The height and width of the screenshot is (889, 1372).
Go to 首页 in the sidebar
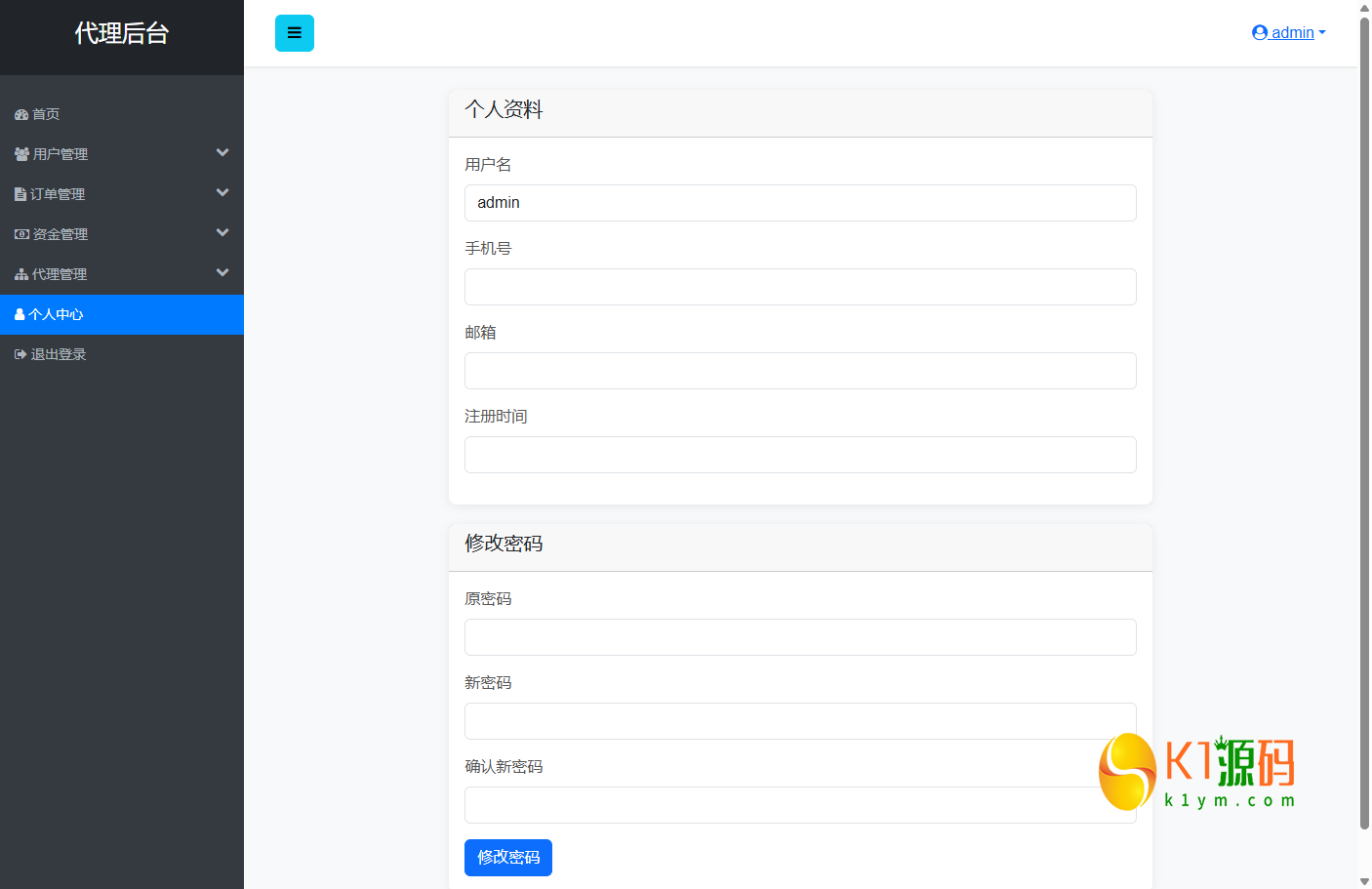click(x=122, y=114)
